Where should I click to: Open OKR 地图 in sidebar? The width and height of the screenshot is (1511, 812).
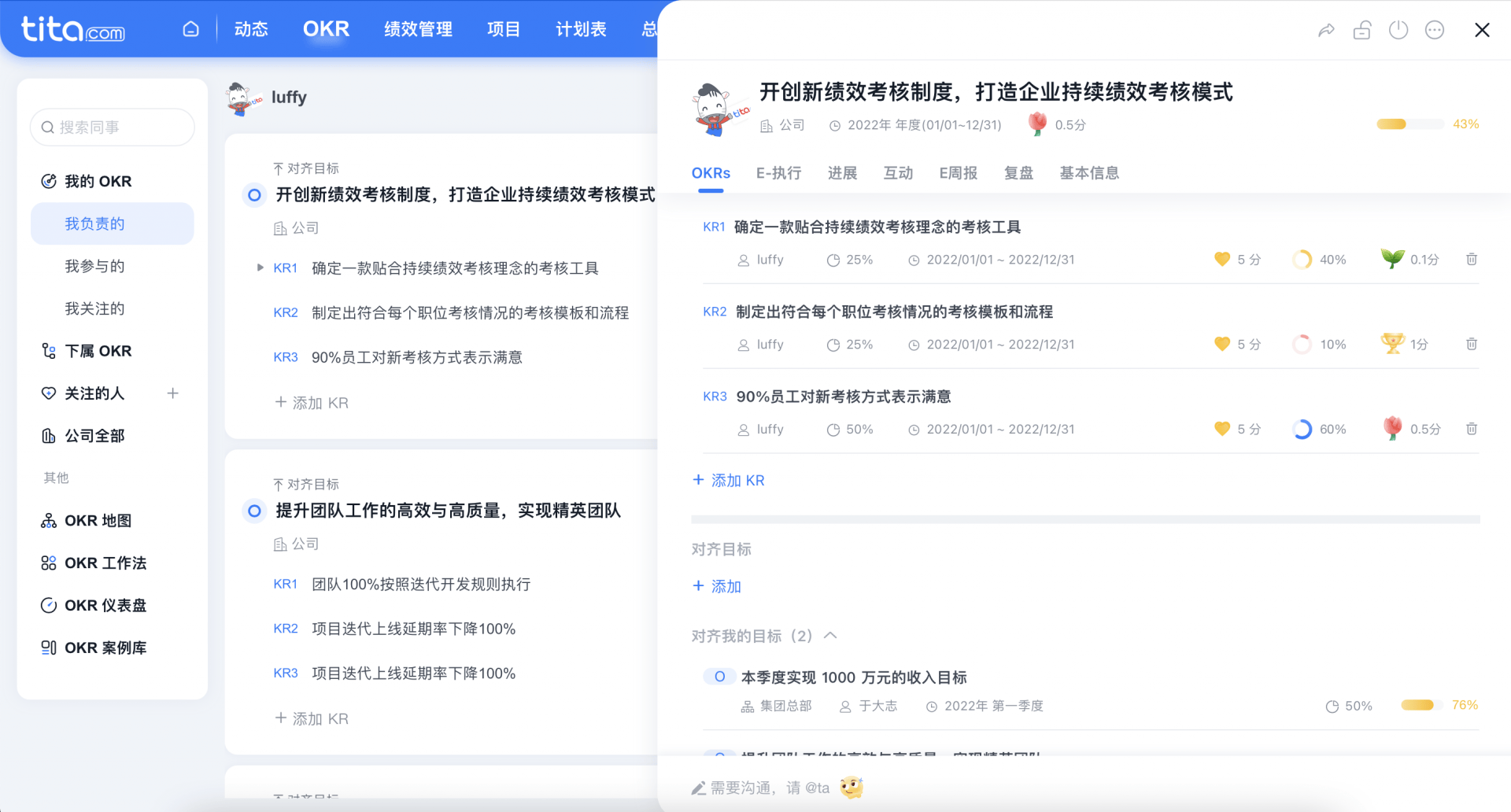pos(98,521)
